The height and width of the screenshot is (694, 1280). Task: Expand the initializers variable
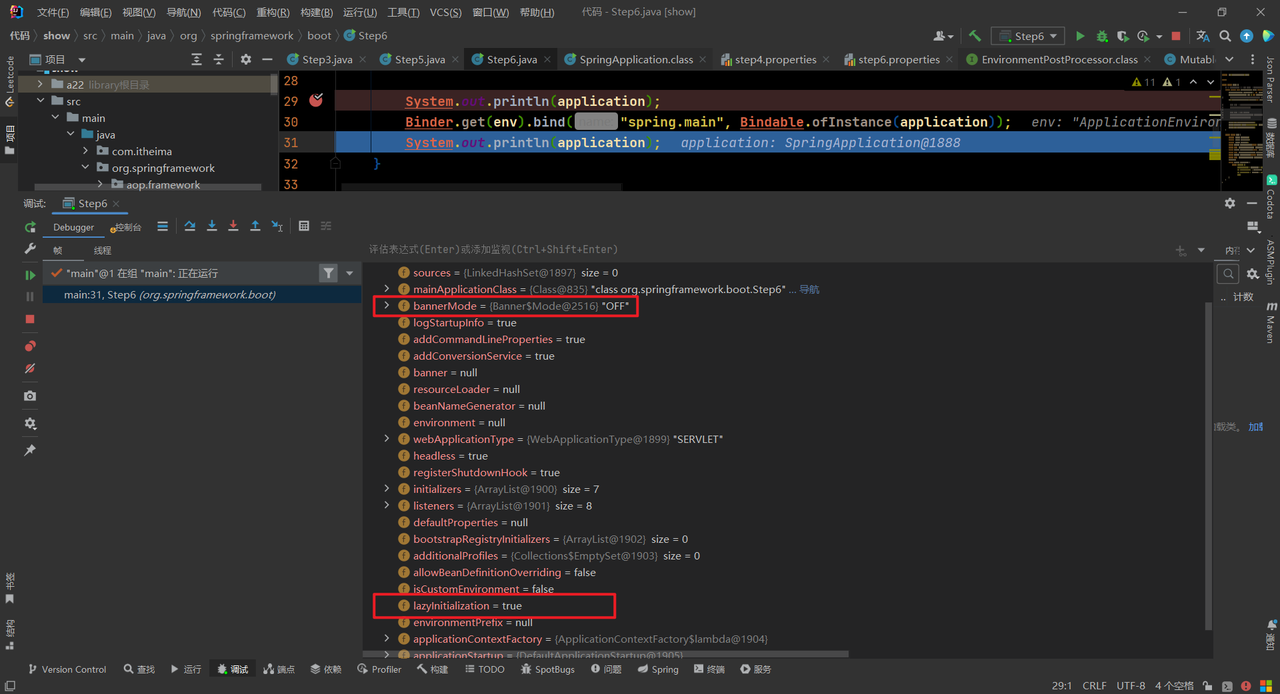coord(387,489)
